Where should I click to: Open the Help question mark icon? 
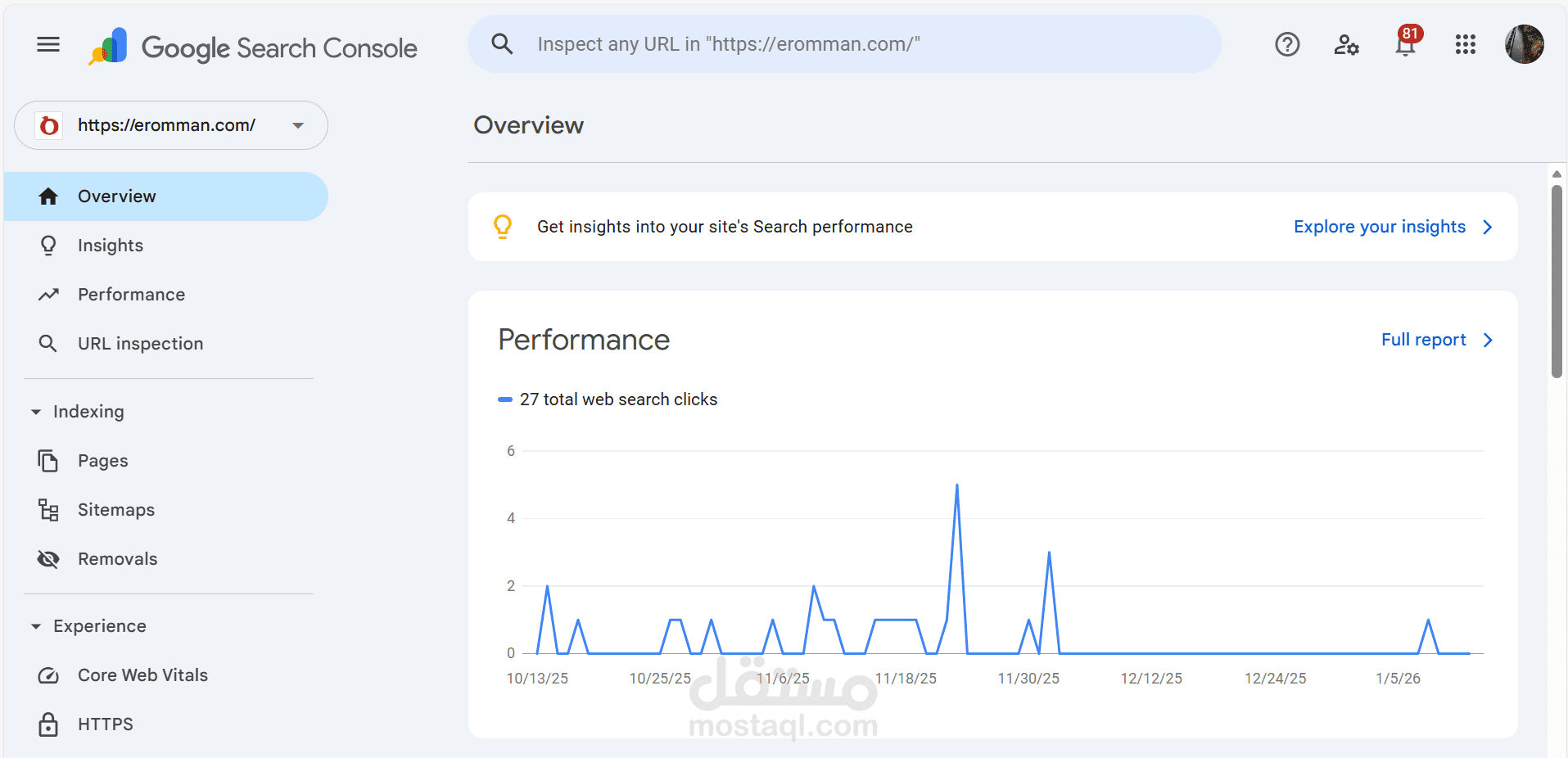(x=1287, y=44)
